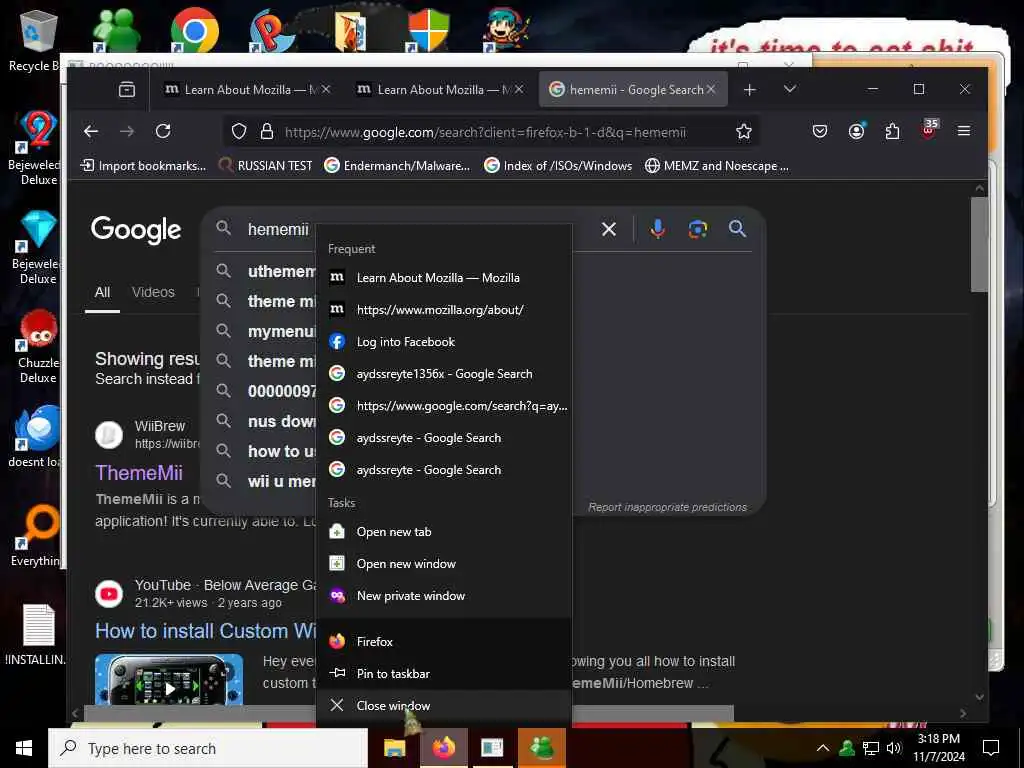This screenshot has height=768, width=1024.
Task: Submit search with blue magnifier icon
Action: click(x=737, y=229)
